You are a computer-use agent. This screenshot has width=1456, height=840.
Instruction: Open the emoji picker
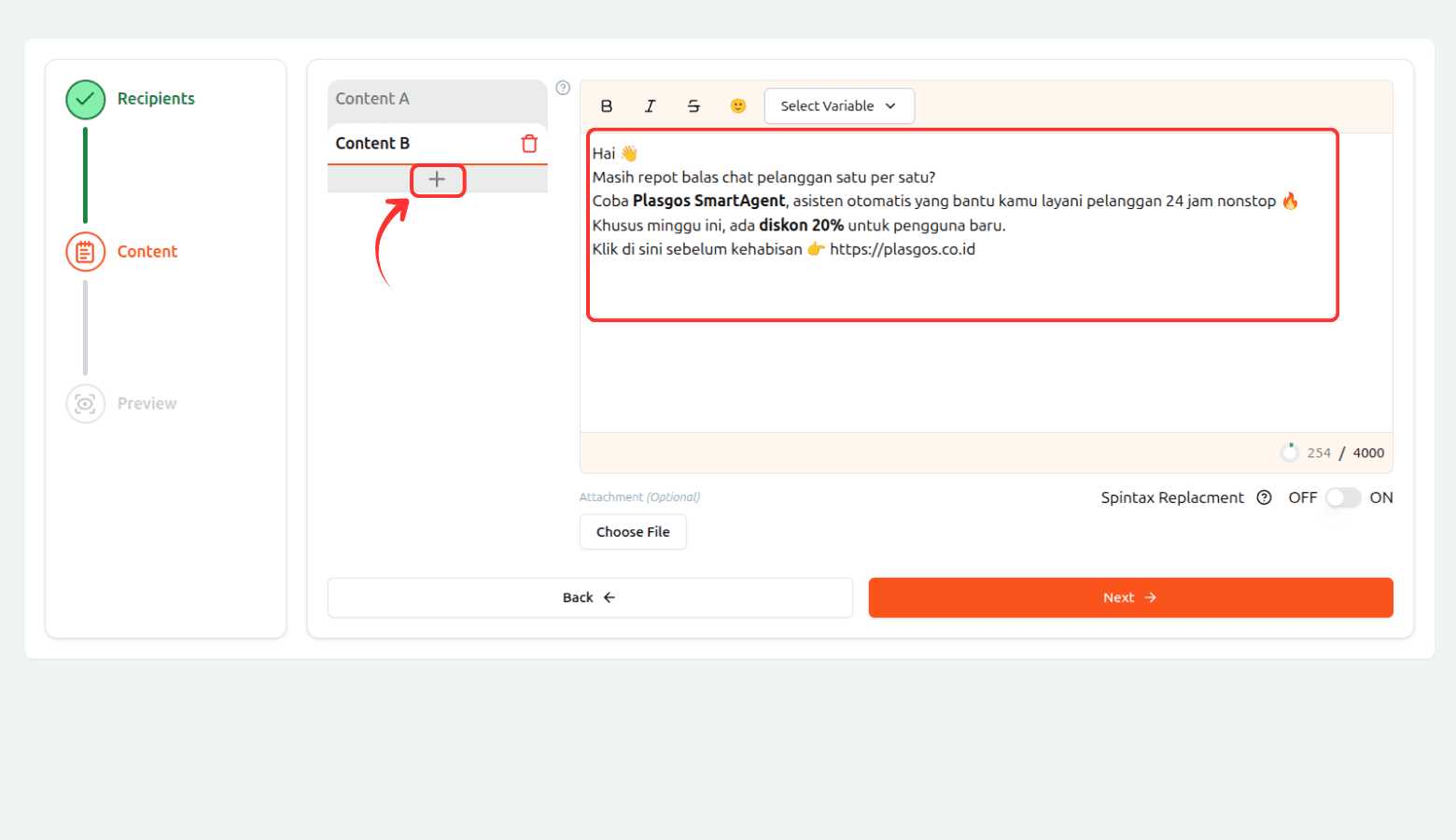pyautogui.click(x=738, y=106)
